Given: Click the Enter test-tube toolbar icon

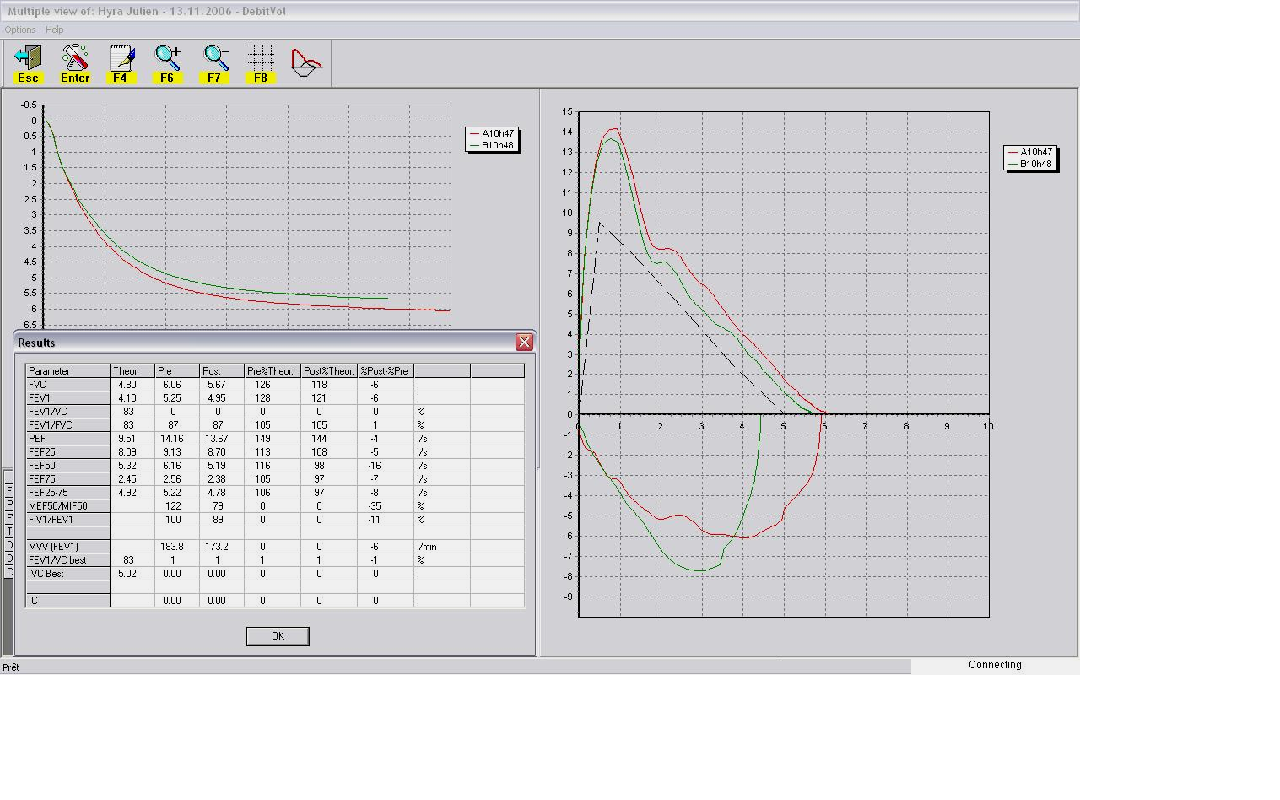Looking at the screenshot, I should (75, 63).
